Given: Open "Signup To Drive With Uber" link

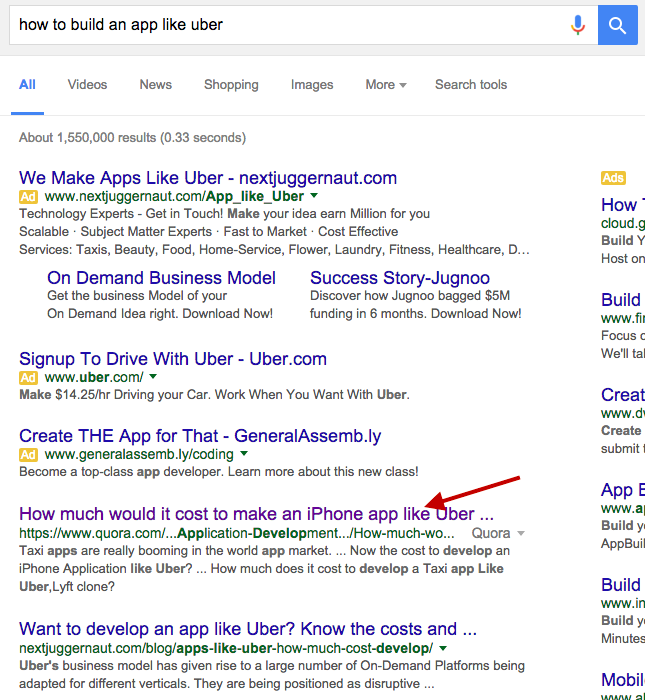Looking at the screenshot, I should pos(173,359).
